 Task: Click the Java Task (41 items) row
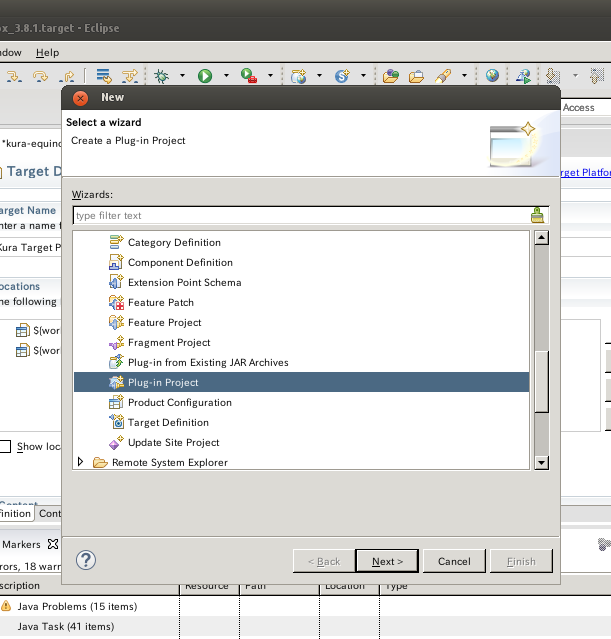(66, 626)
